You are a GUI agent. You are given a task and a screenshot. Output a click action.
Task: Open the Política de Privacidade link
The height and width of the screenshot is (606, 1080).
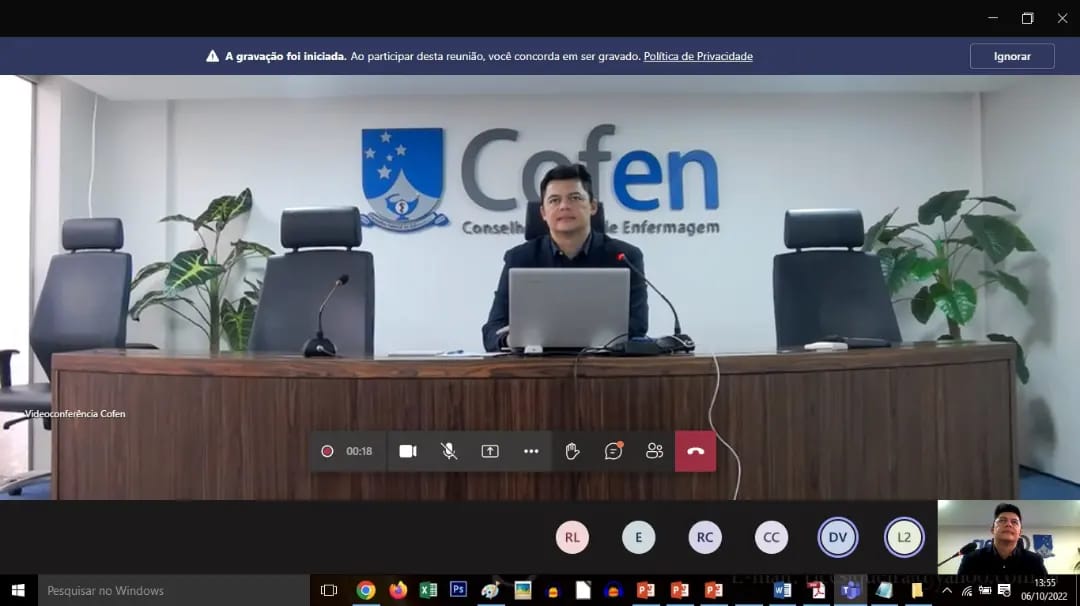pos(698,56)
